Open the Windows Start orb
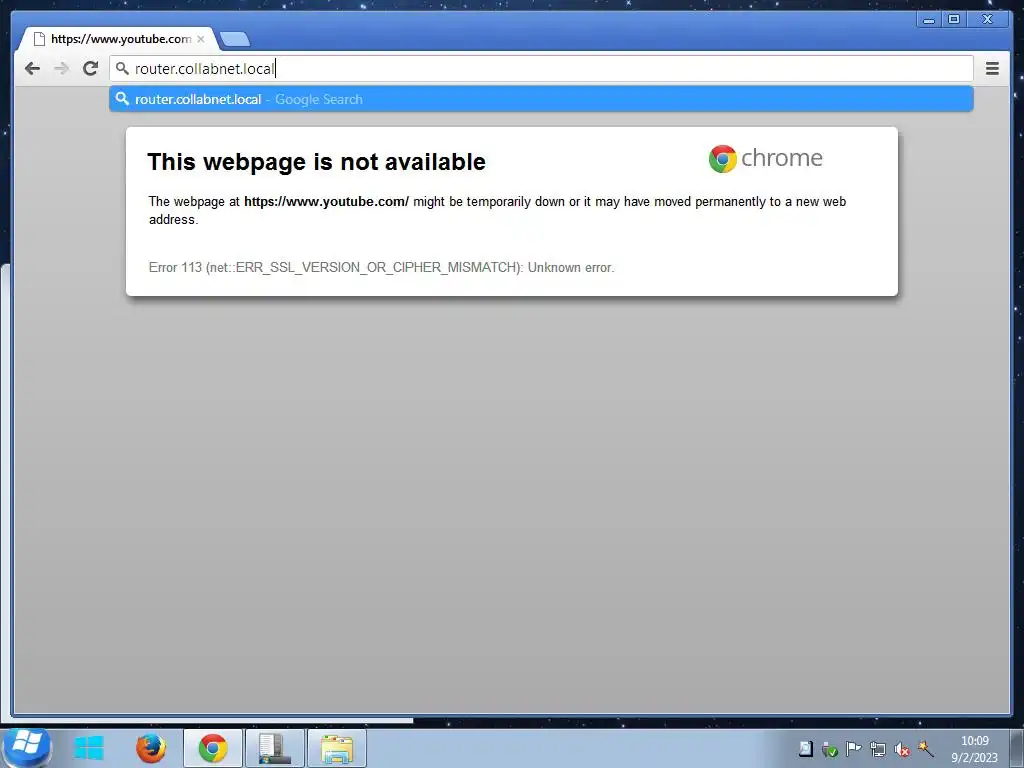 pos(26,748)
